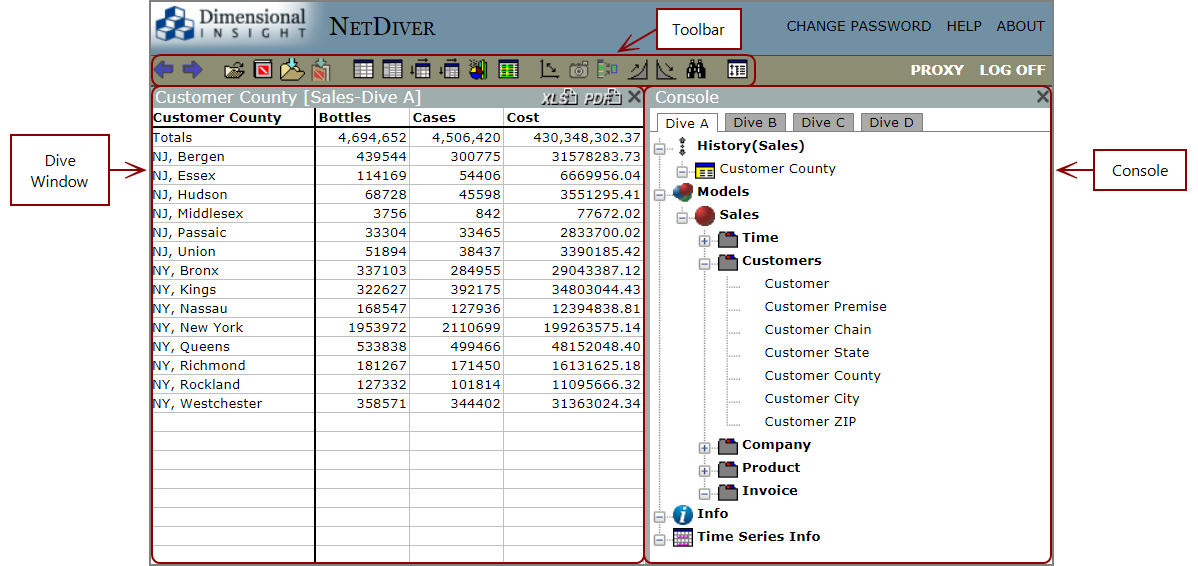Switch to the Dive B tab

(755, 123)
